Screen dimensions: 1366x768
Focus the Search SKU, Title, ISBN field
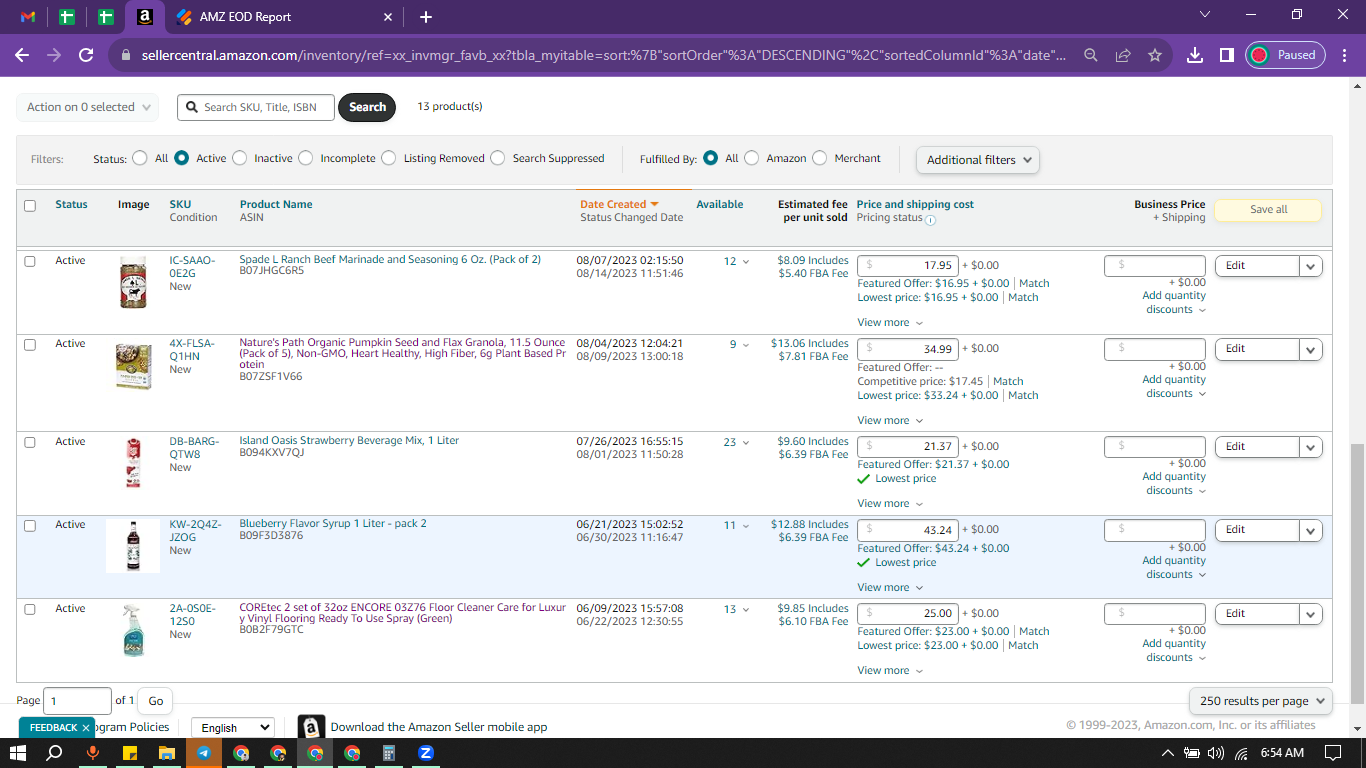click(x=256, y=107)
